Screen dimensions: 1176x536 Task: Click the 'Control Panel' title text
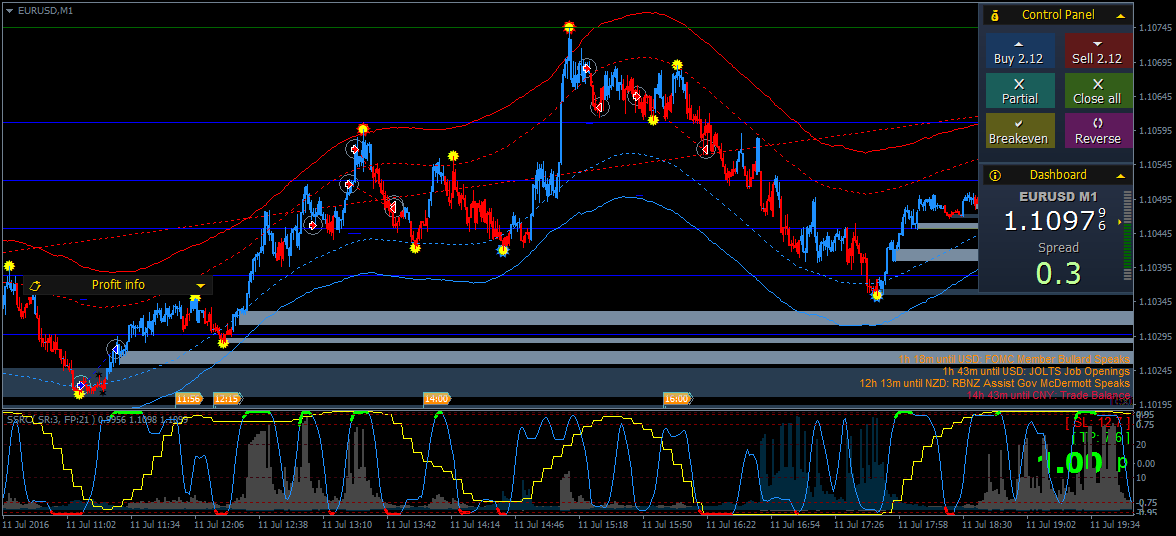pyautogui.click(x=1058, y=15)
